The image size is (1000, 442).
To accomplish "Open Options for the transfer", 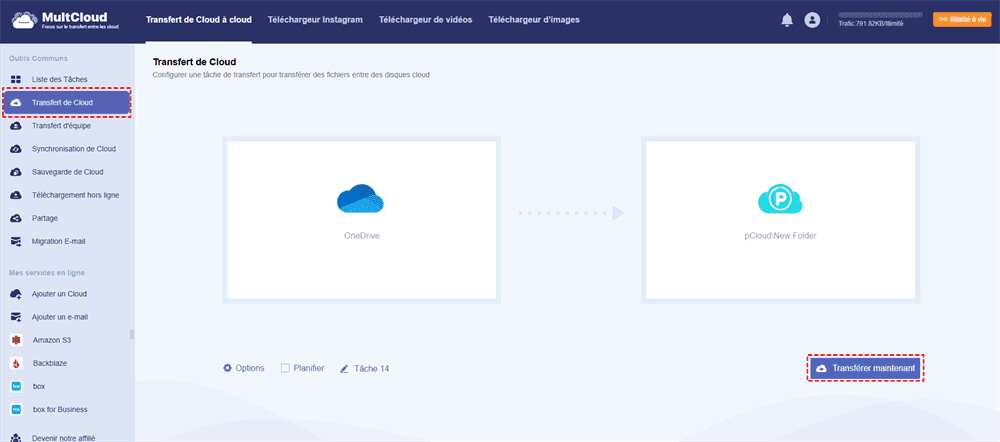I will tap(243, 368).
